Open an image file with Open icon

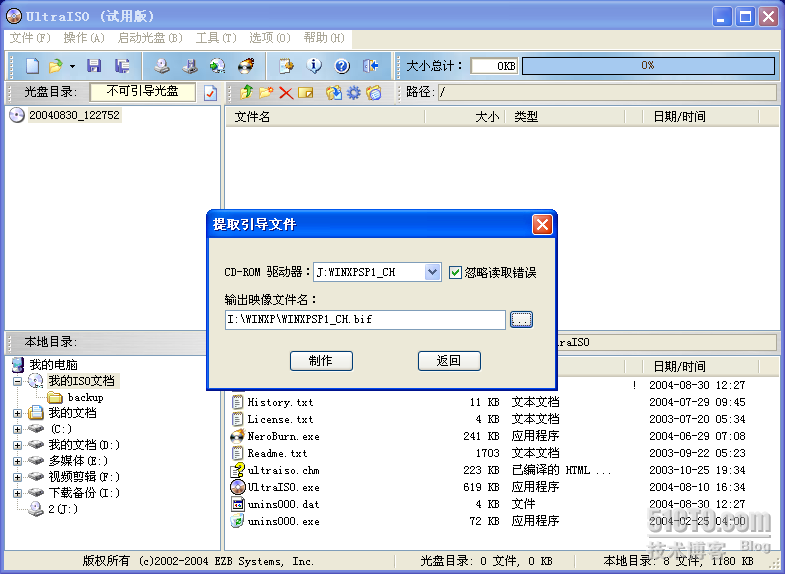(56, 66)
